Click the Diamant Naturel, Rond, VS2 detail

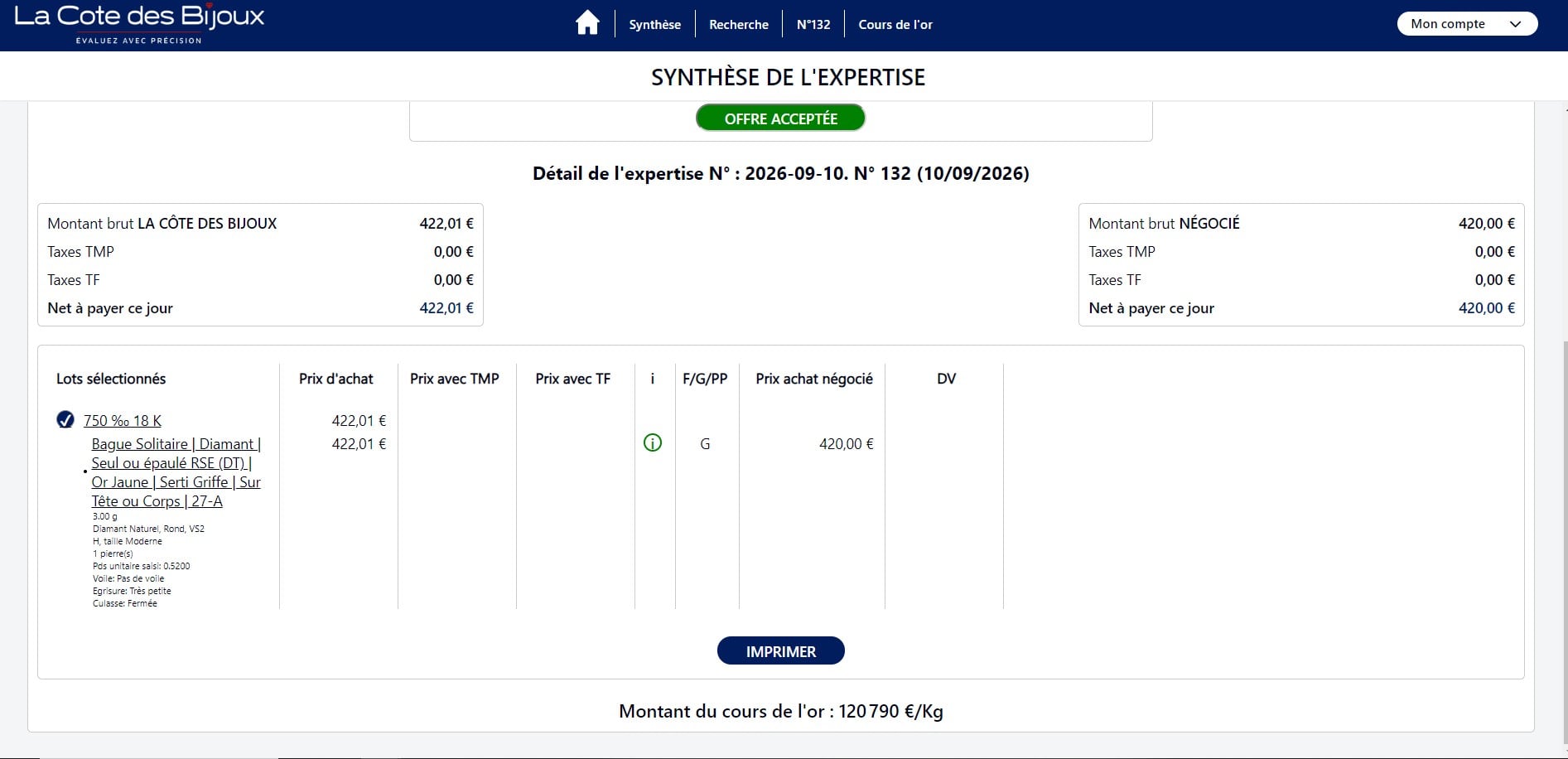pyautogui.click(x=148, y=529)
